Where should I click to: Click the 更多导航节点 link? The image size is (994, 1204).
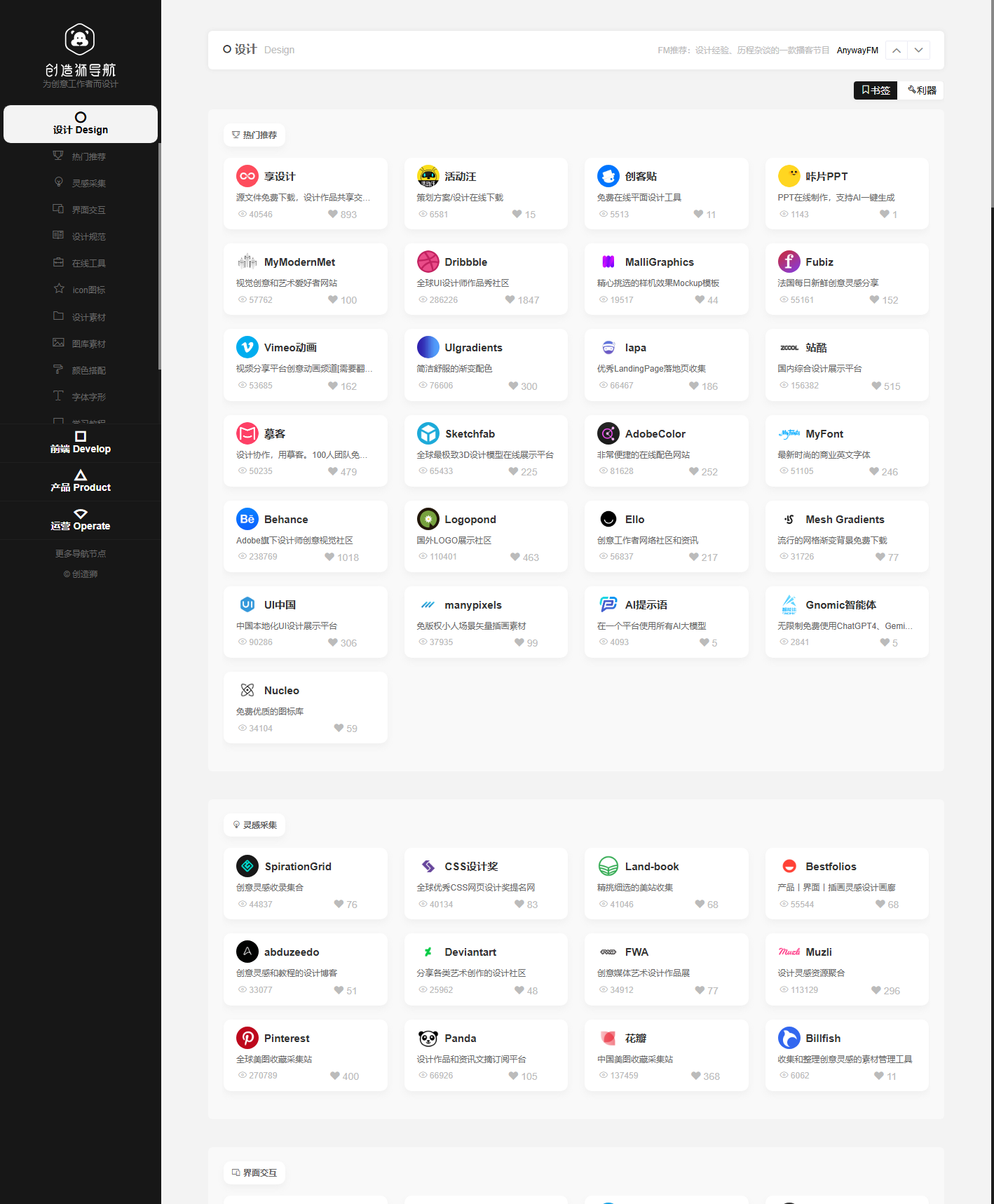point(80,553)
